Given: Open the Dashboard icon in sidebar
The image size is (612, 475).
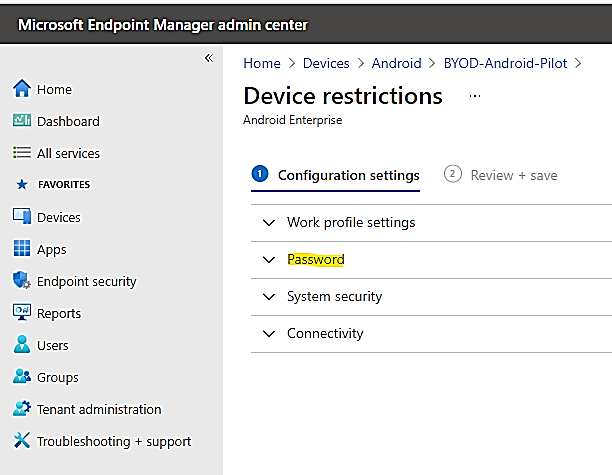Looking at the screenshot, I should (22, 121).
